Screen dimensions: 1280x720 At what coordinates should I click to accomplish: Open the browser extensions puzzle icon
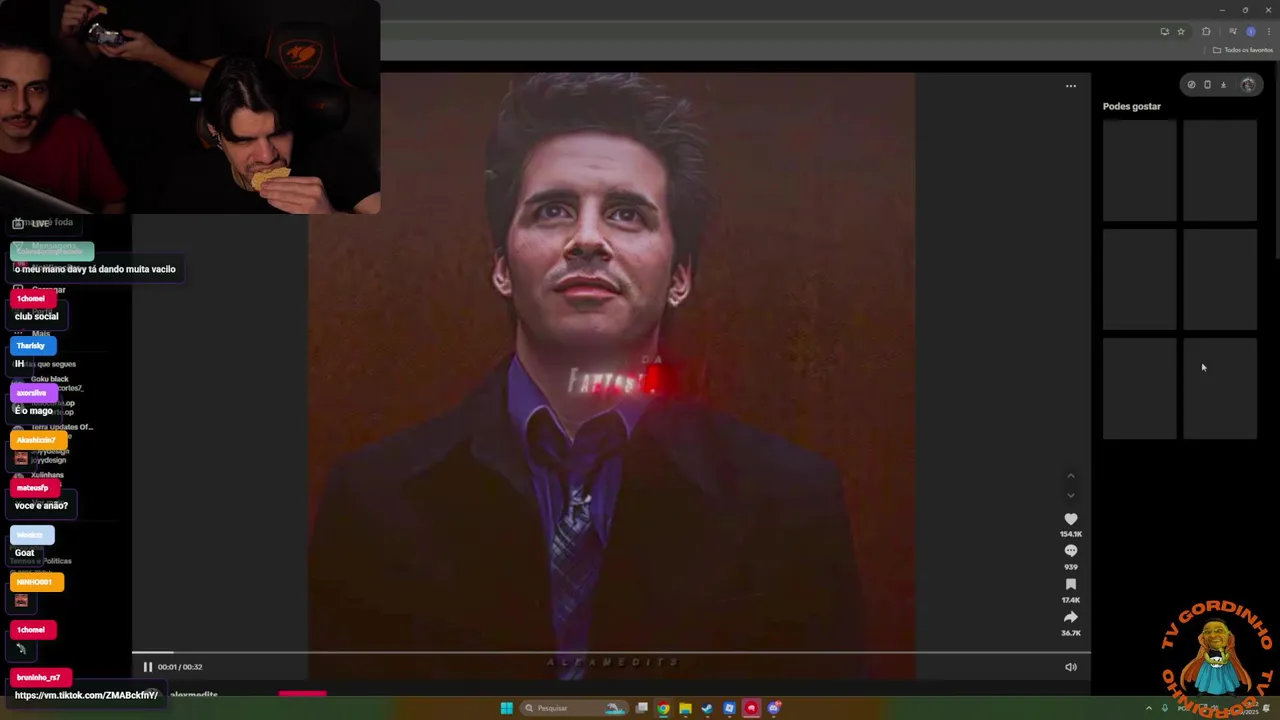pyautogui.click(x=1206, y=31)
